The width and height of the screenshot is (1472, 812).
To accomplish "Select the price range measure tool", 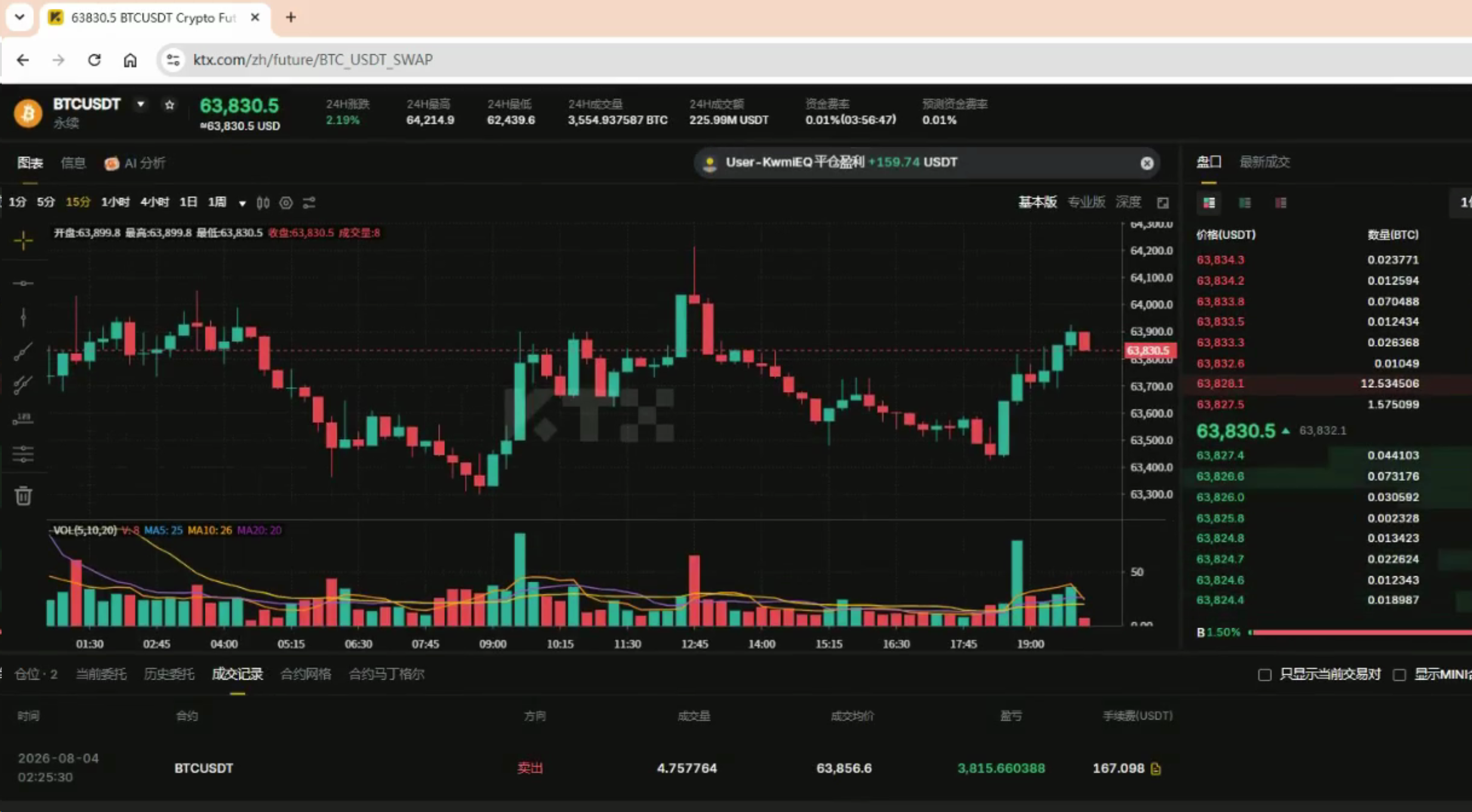I will pos(23,418).
